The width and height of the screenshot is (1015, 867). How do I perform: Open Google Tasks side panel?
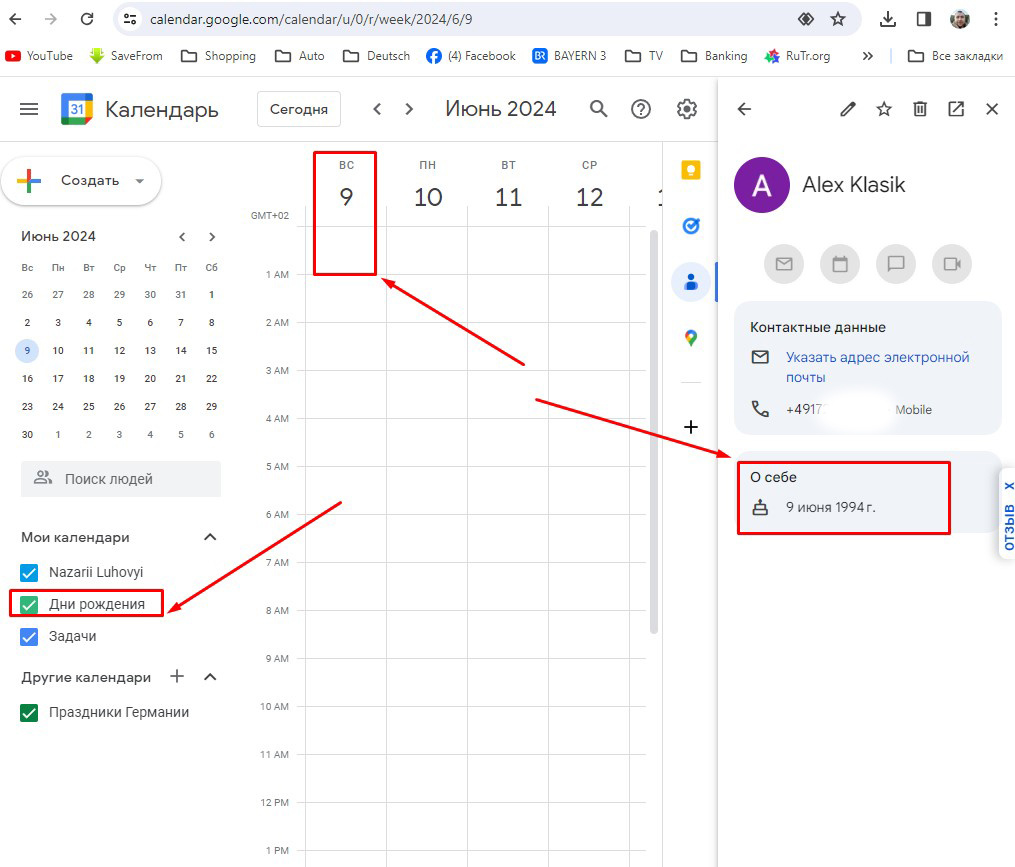point(691,226)
